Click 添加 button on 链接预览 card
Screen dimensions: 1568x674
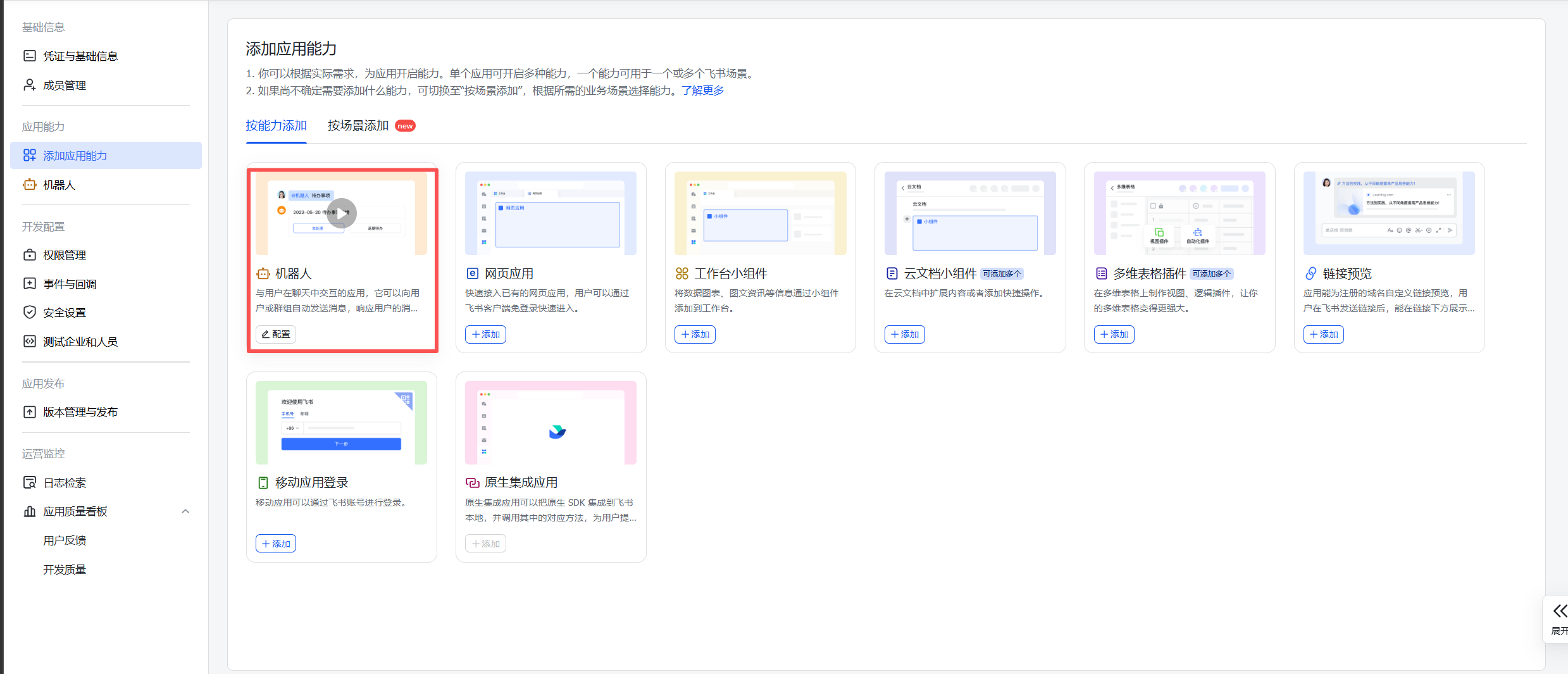(1323, 334)
